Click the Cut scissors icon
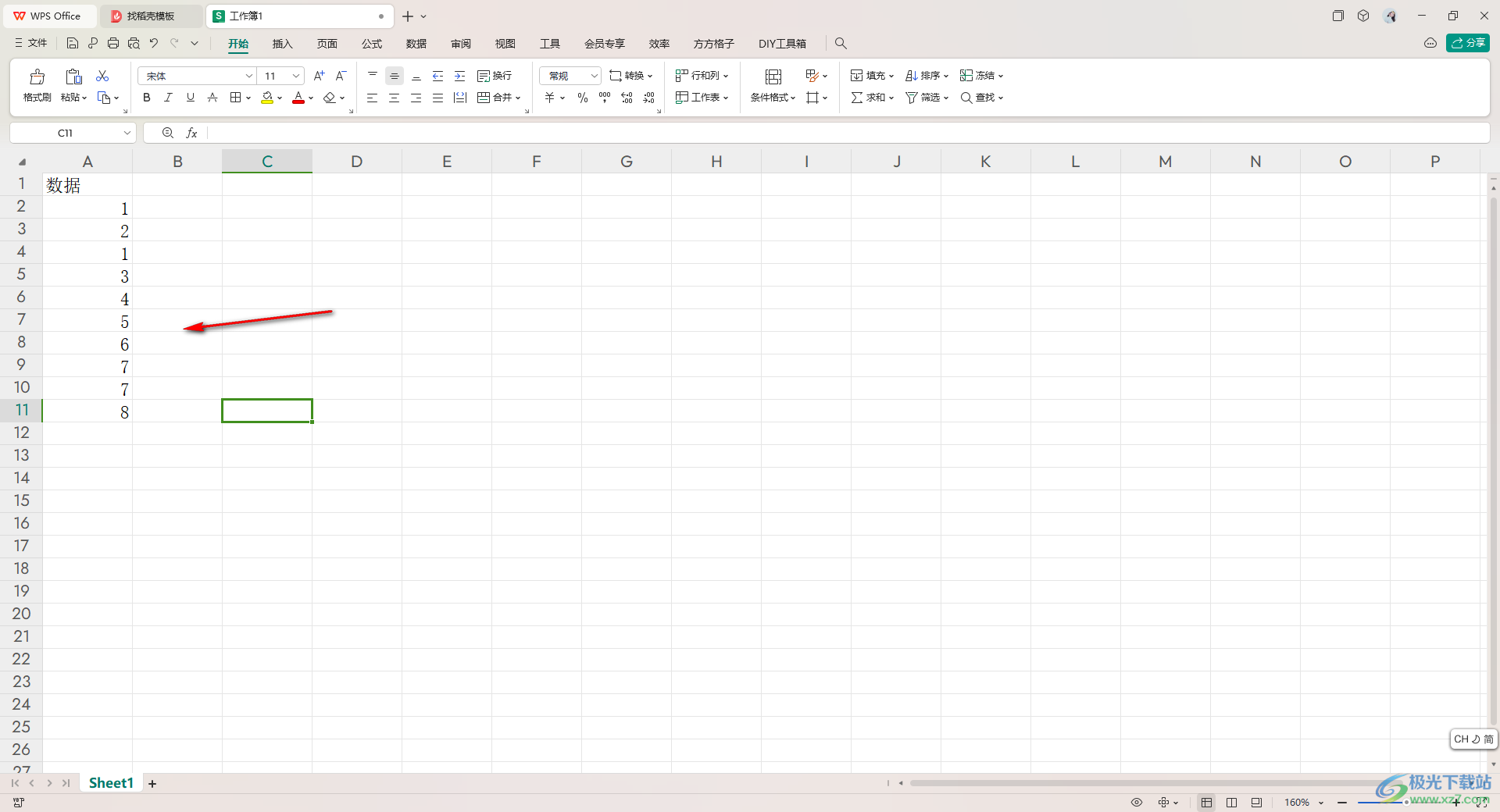The height and width of the screenshot is (812, 1500). coord(102,76)
